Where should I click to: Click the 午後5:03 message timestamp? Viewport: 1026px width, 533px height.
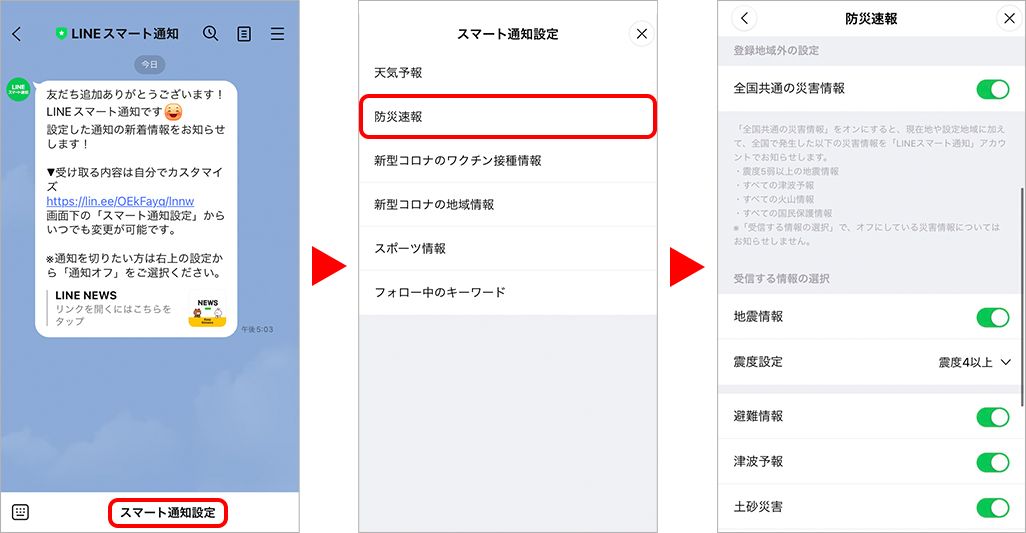pos(257,329)
